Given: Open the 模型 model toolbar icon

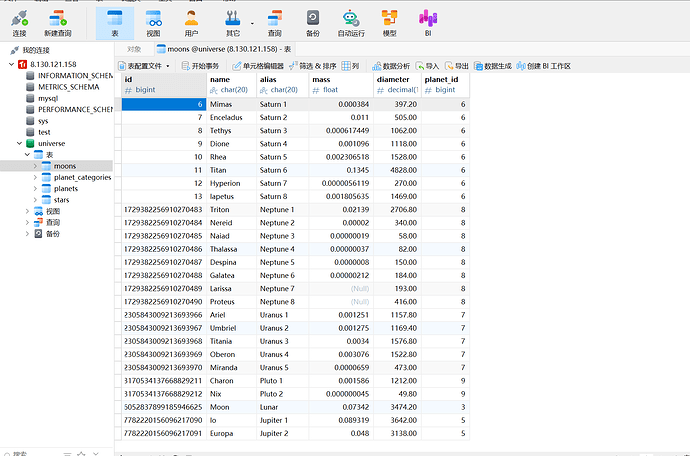Looking at the screenshot, I should [x=389, y=23].
